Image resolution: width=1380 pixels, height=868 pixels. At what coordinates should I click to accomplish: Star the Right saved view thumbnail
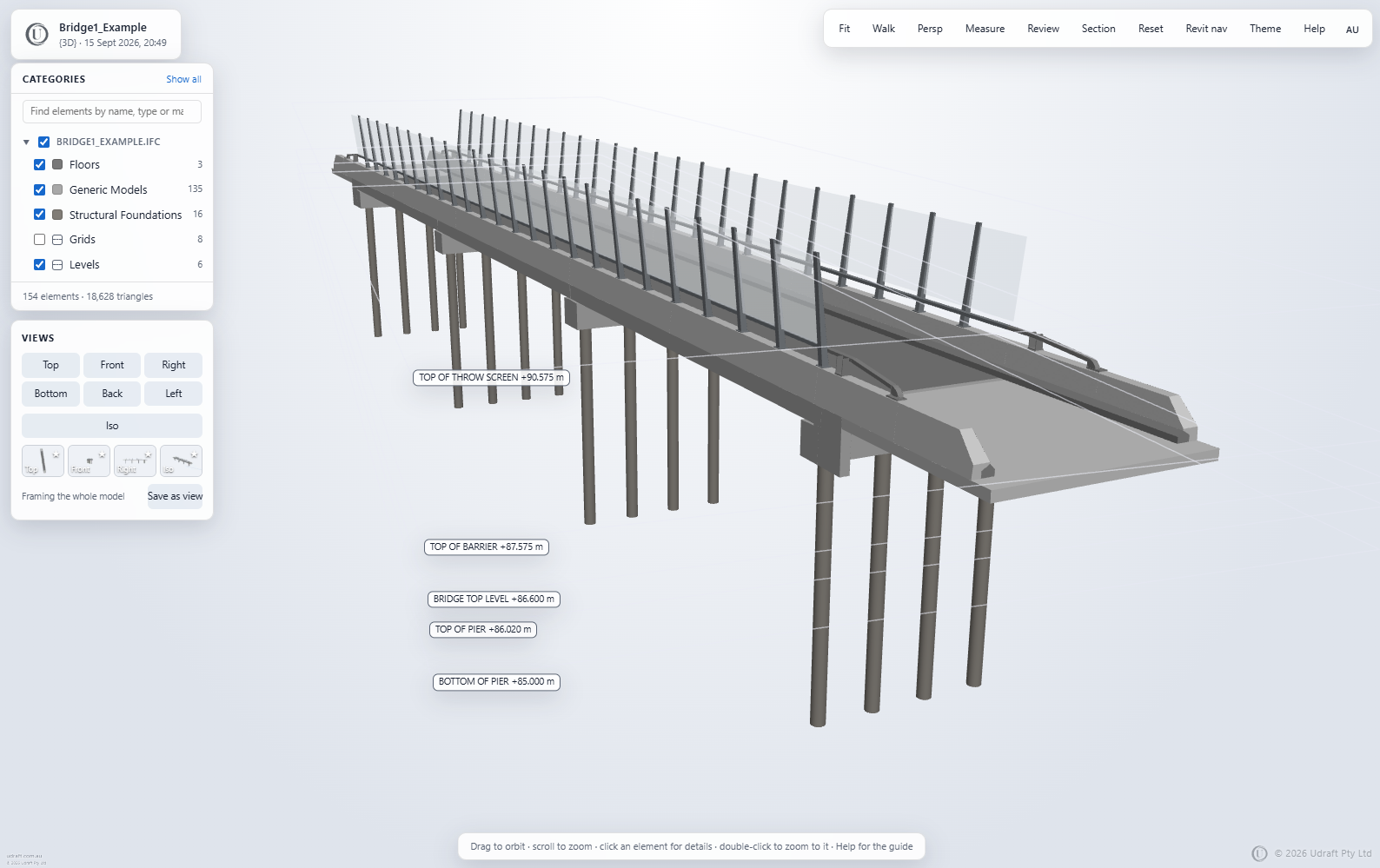click(149, 454)
